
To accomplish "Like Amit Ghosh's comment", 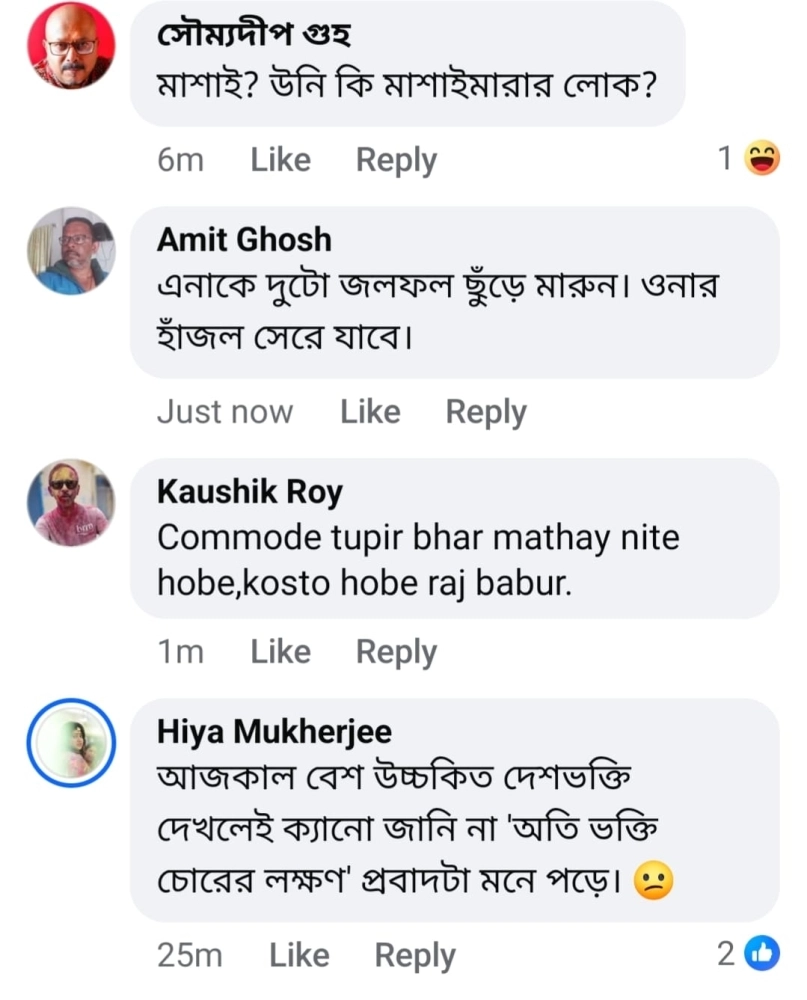I will 370,412.
